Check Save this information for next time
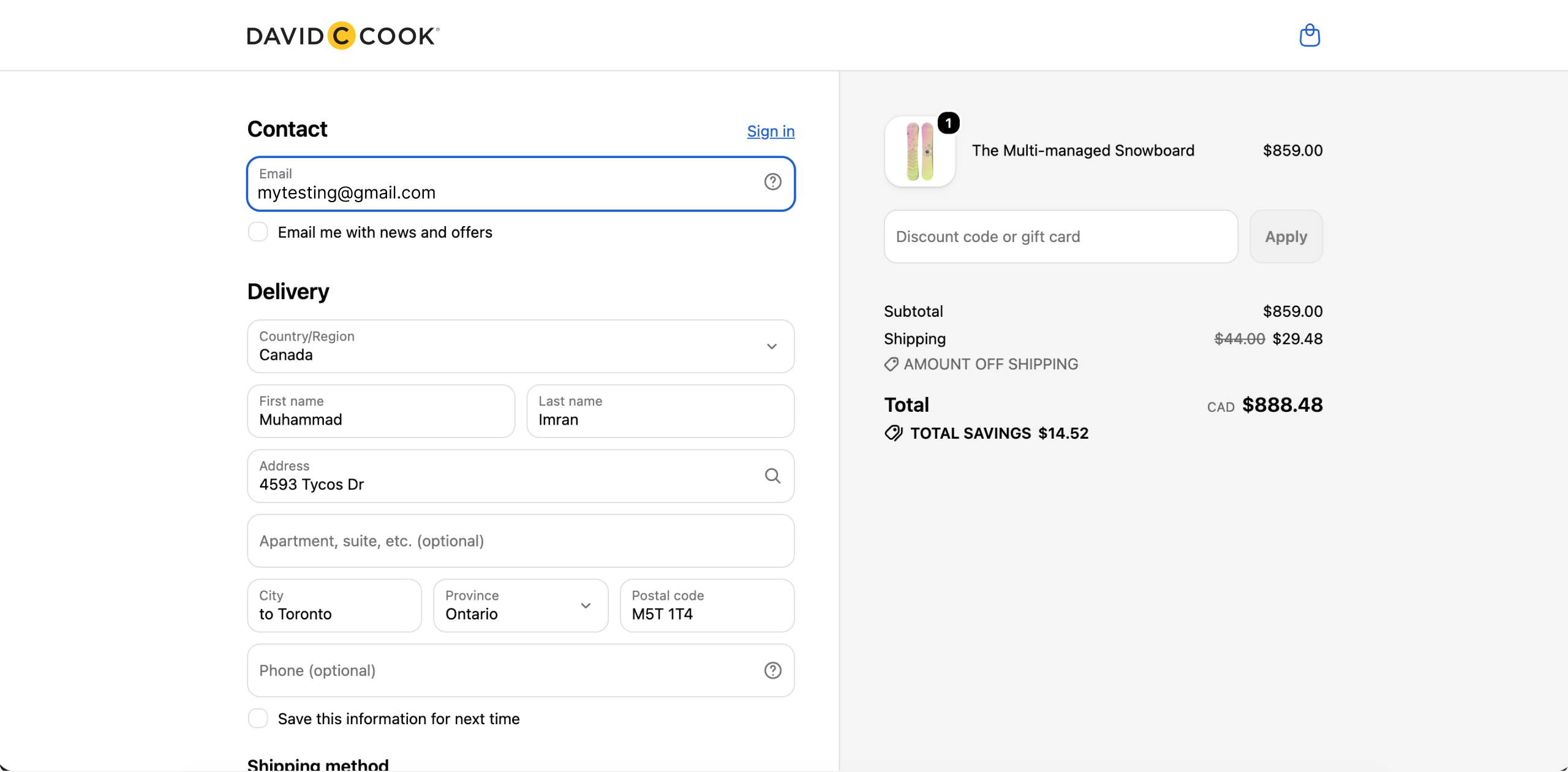1568x772 pixels. (258, 719)
